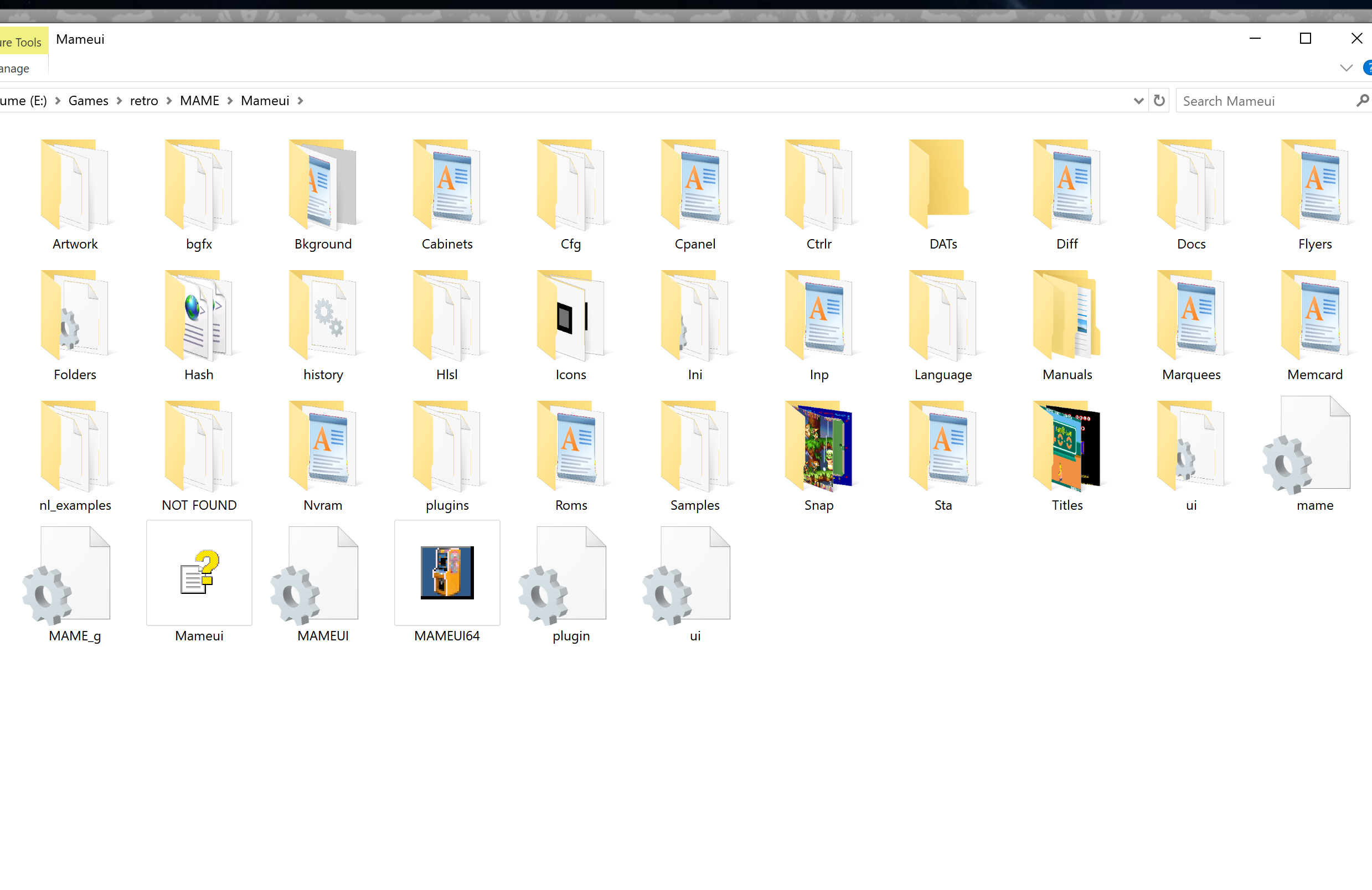Viewport: 1372px width, 890px height.
Task: Expand the chevron after Games breadcrumb
Action: (x=120, y=101)
